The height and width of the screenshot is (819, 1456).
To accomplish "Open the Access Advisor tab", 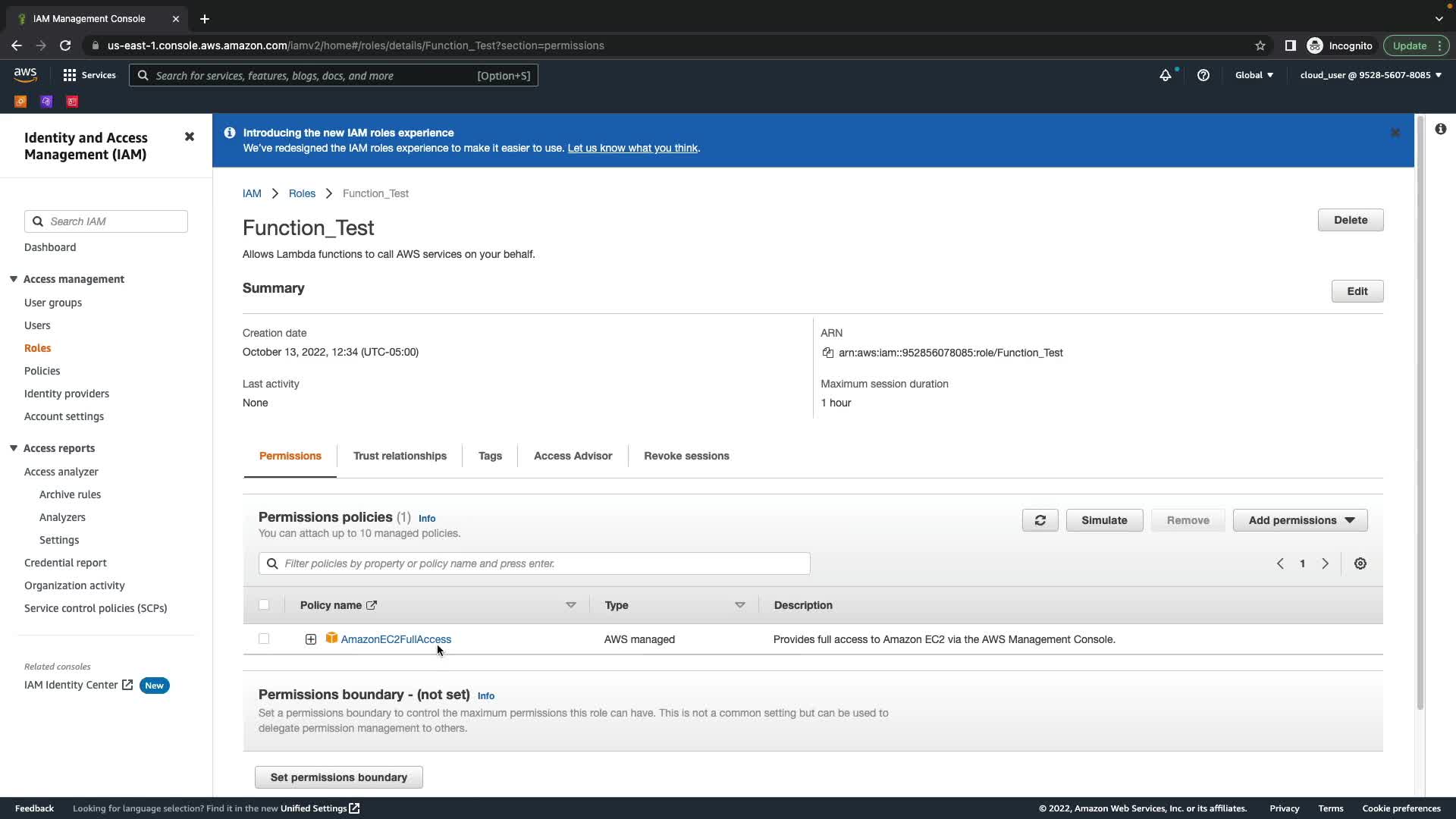I will pos(573,456).
